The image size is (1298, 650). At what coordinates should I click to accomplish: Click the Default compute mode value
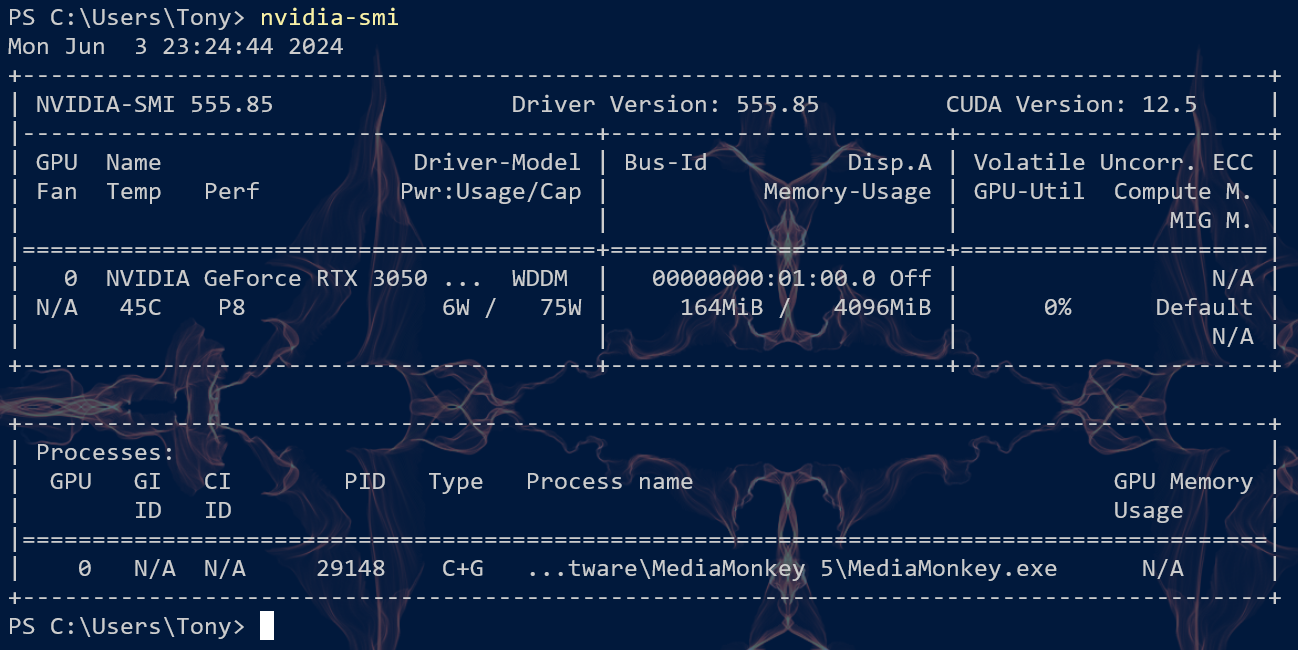pyautogui.click(x=1204, y=308)
